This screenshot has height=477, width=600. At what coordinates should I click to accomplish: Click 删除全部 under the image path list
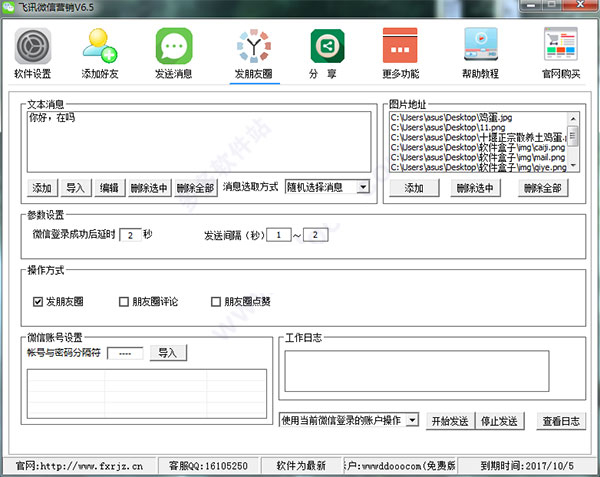coord(543,188)
